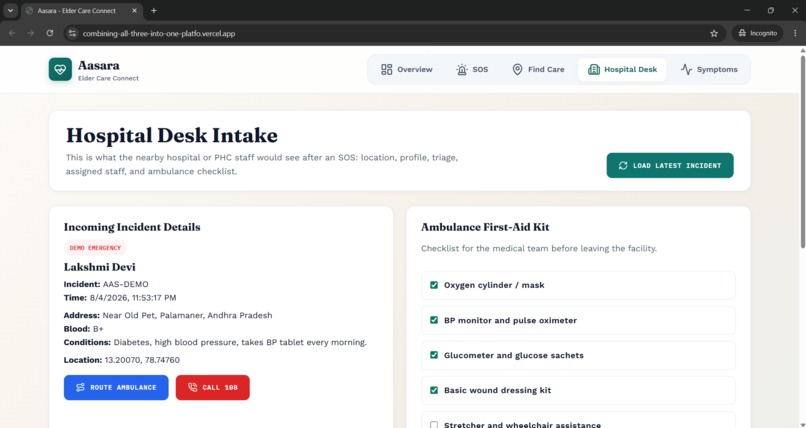Click the Conditions line about diabetes
Screen dimensions: 806x428
[215, 342]
